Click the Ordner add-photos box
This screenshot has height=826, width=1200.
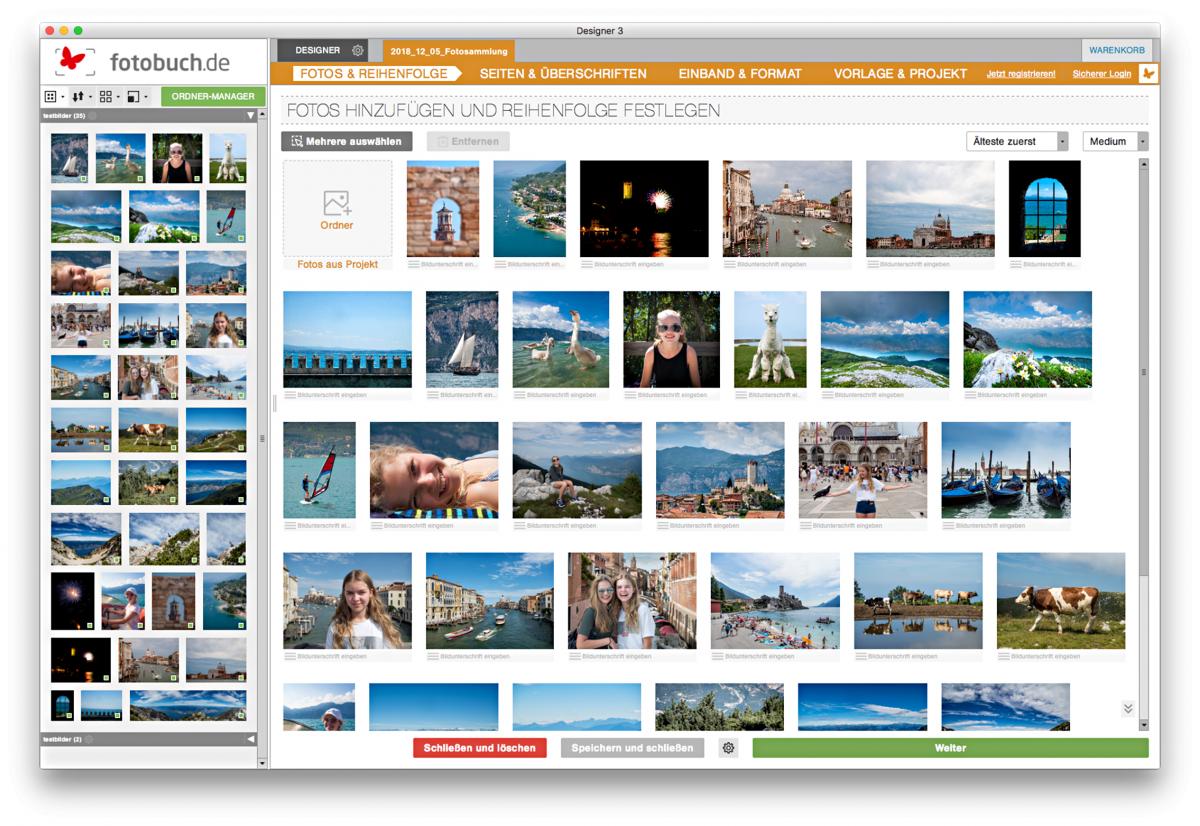pos(337,209)
